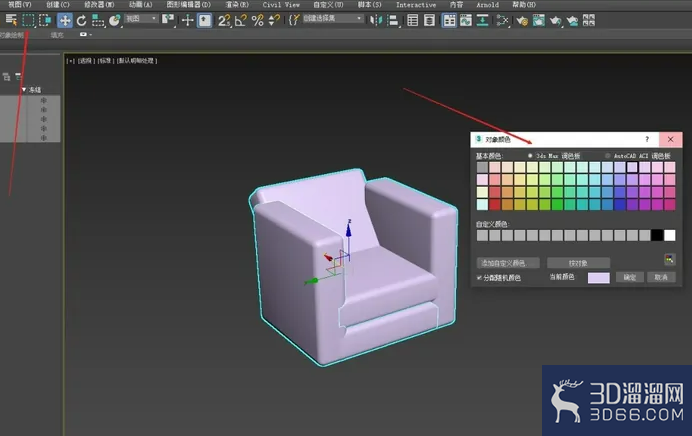Click the 添加自定义颜色 button
Image resolution: width=692 pixels, height=436 pixels.
tap(508, 263)
